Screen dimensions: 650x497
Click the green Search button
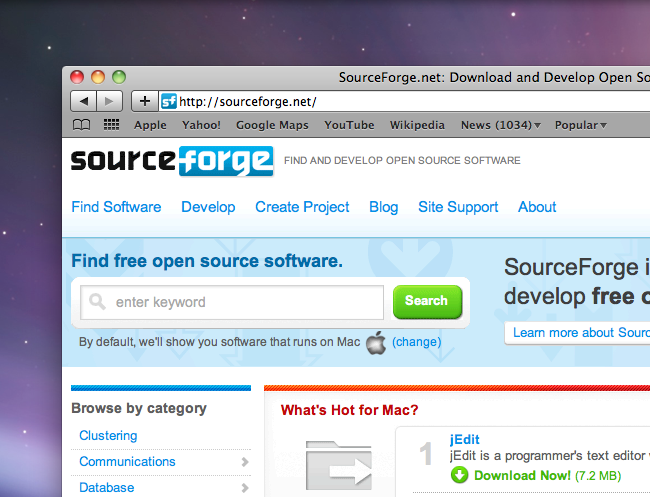pyautogui.click(x=427, y=302)
